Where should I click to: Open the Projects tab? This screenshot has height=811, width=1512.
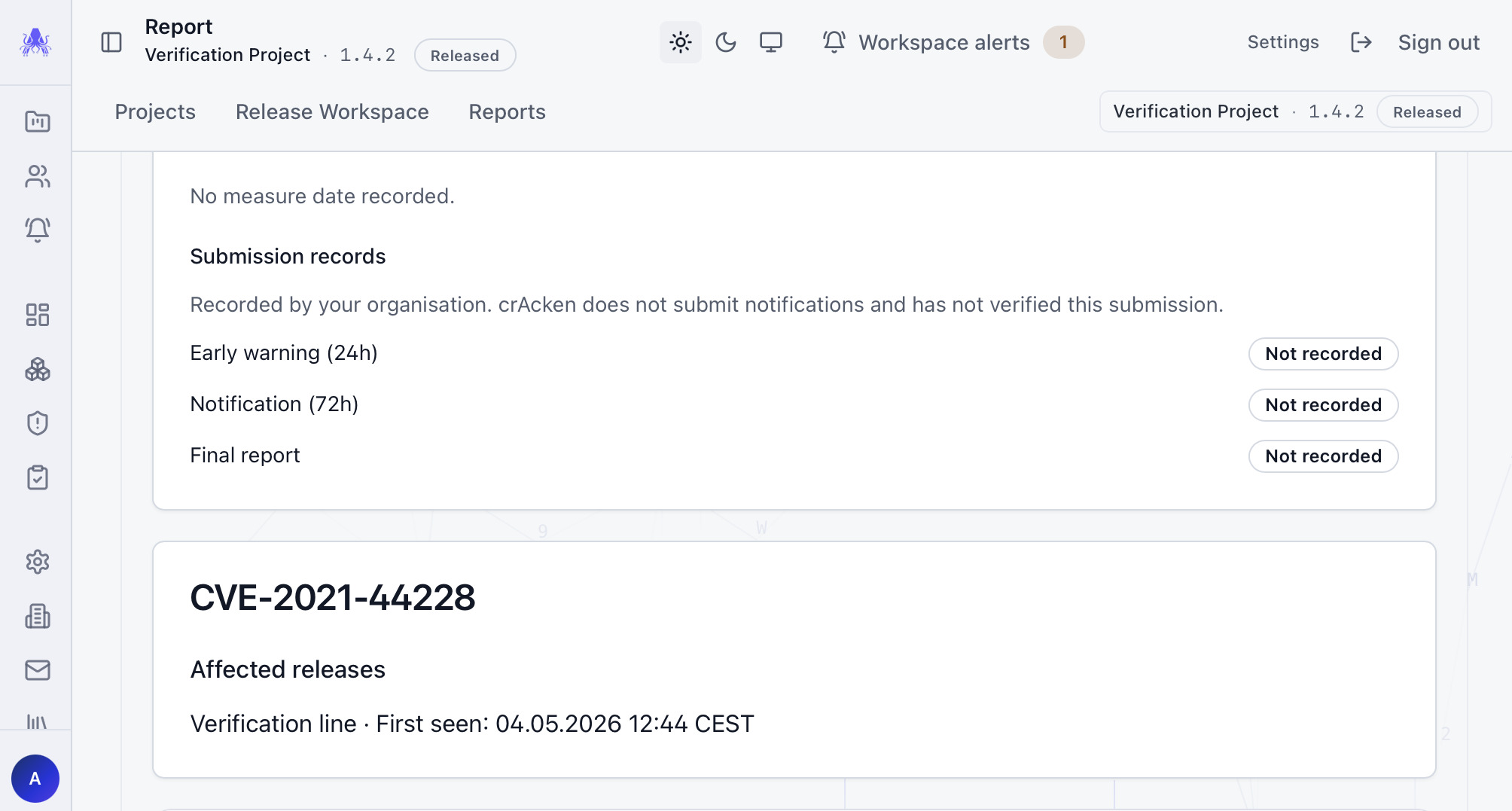[155, 111]
